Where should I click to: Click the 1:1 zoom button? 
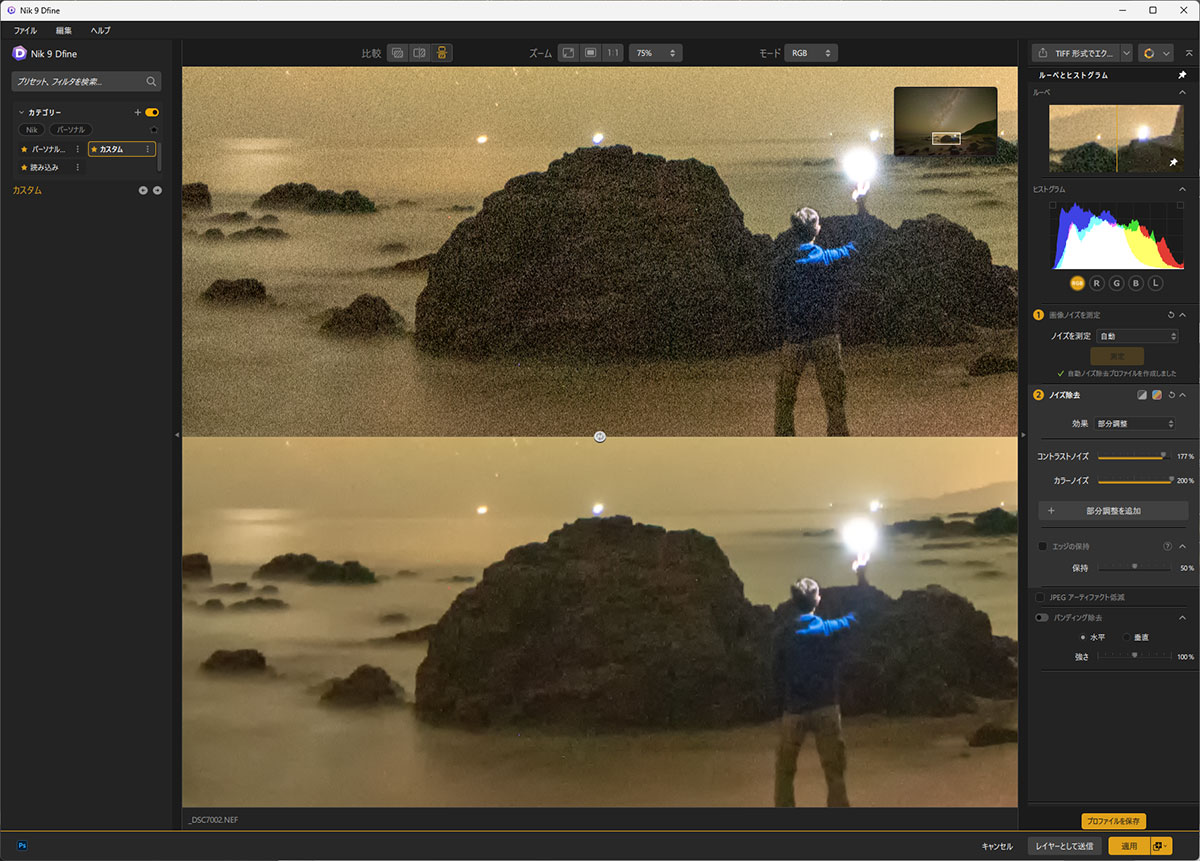(x=613, y=53)
